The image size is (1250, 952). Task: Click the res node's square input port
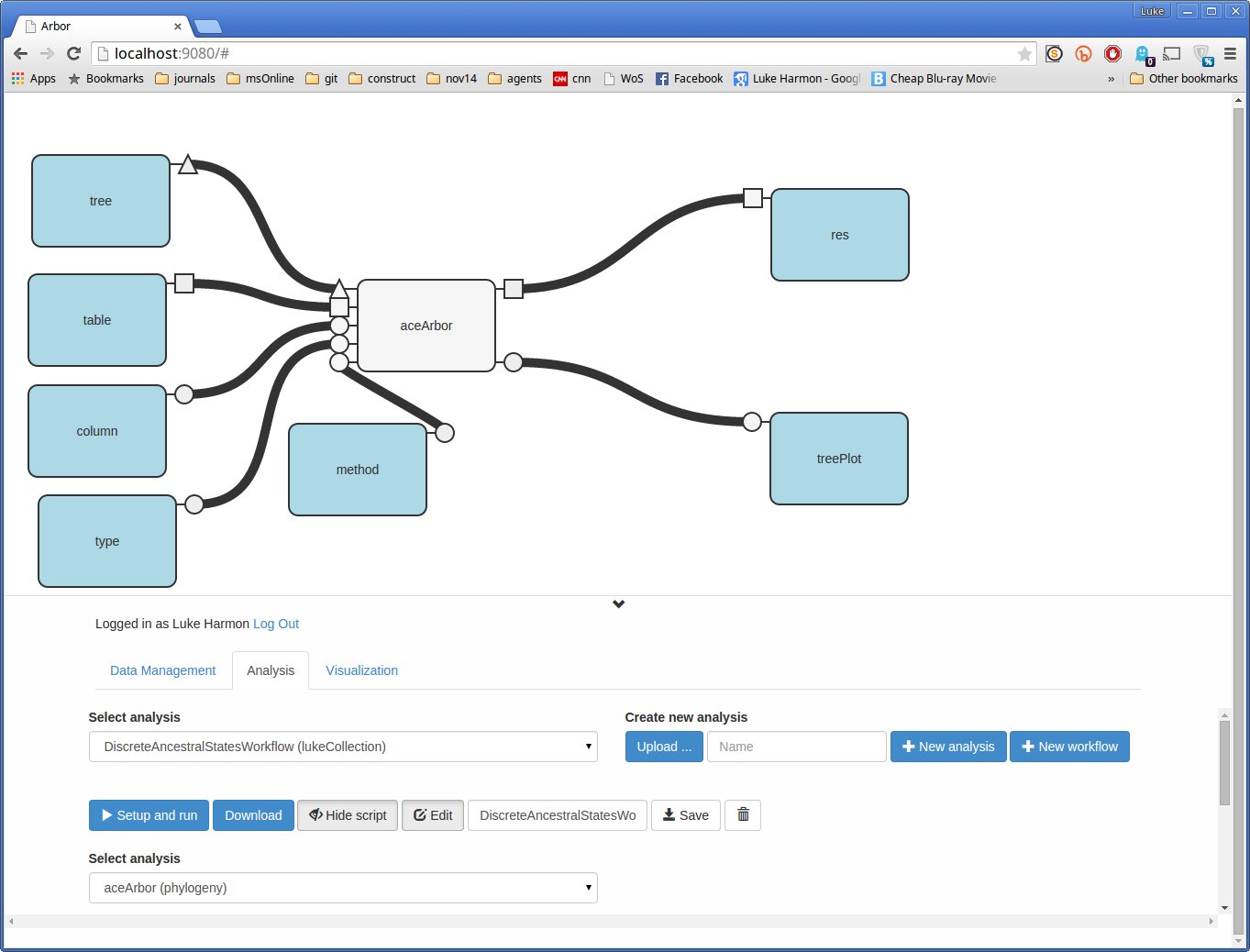pos(753,198)
